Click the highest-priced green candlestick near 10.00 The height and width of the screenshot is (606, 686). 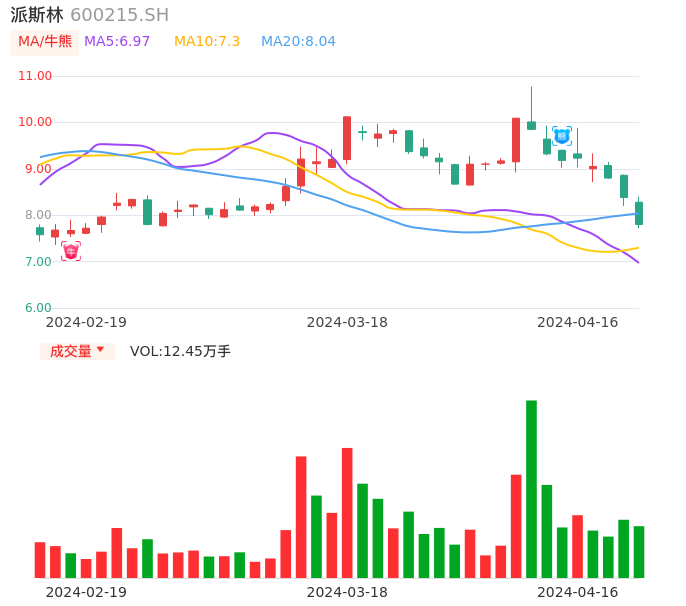click(531, 125)
